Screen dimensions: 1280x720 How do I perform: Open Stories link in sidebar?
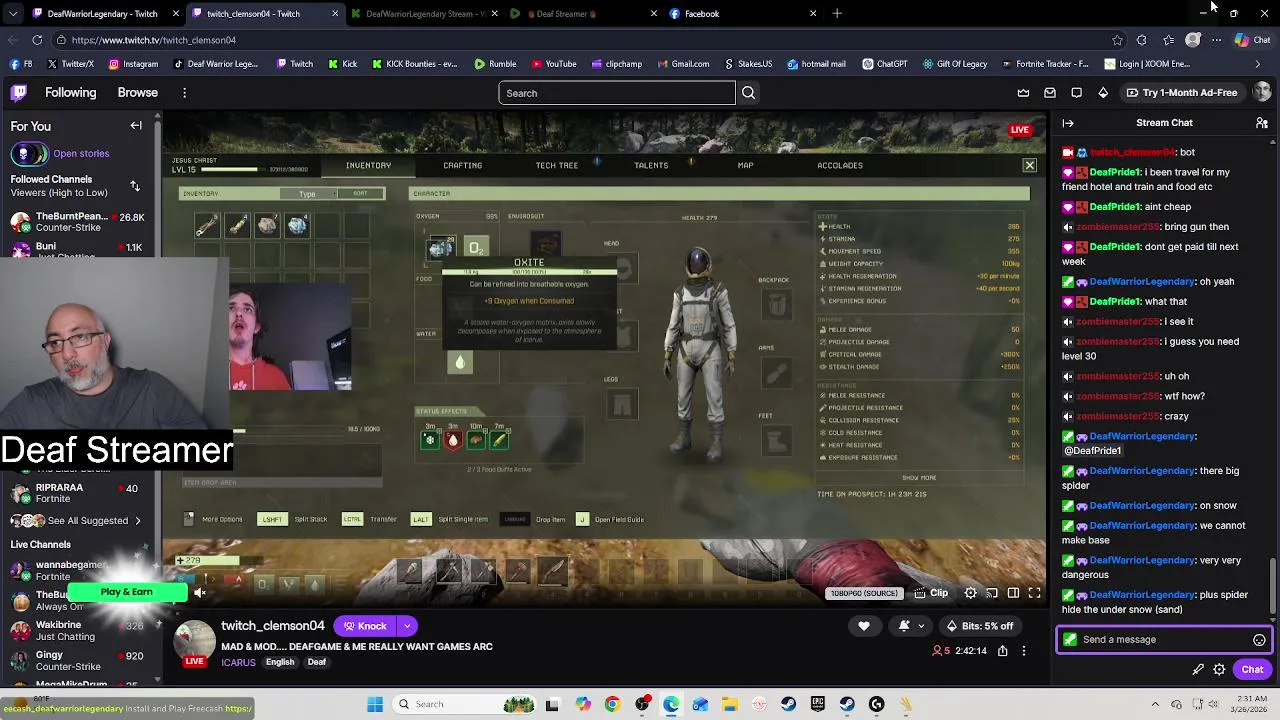coord(81,154)
